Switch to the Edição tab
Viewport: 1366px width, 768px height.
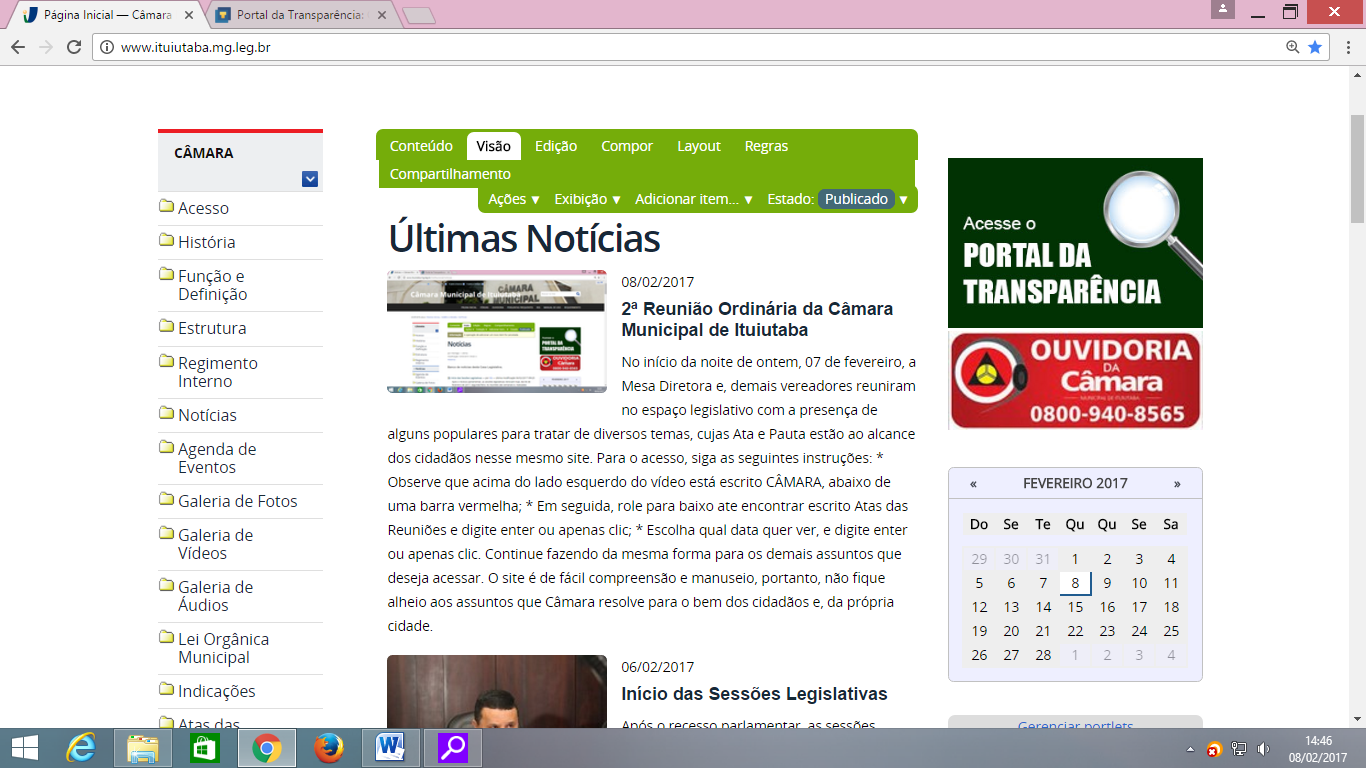[x=555, y=146]
